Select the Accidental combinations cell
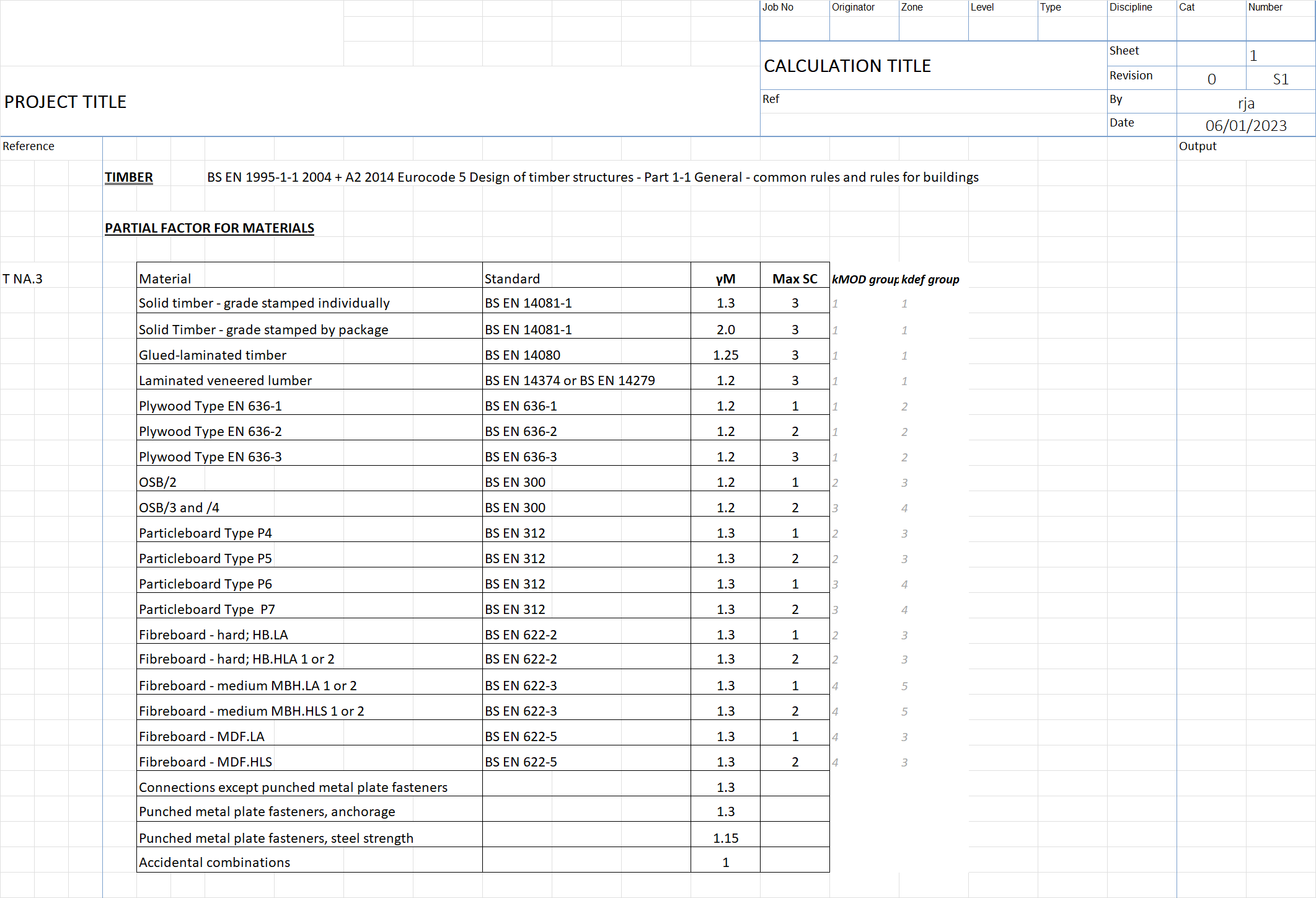This screenshot has height=898, width=1316. 309,860
